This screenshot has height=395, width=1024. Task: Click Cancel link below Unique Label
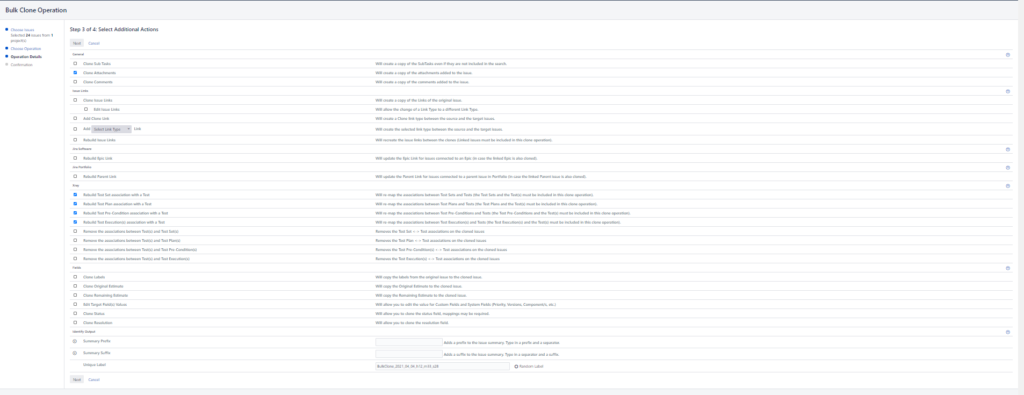pyautogui.click(x=94, y=379)
